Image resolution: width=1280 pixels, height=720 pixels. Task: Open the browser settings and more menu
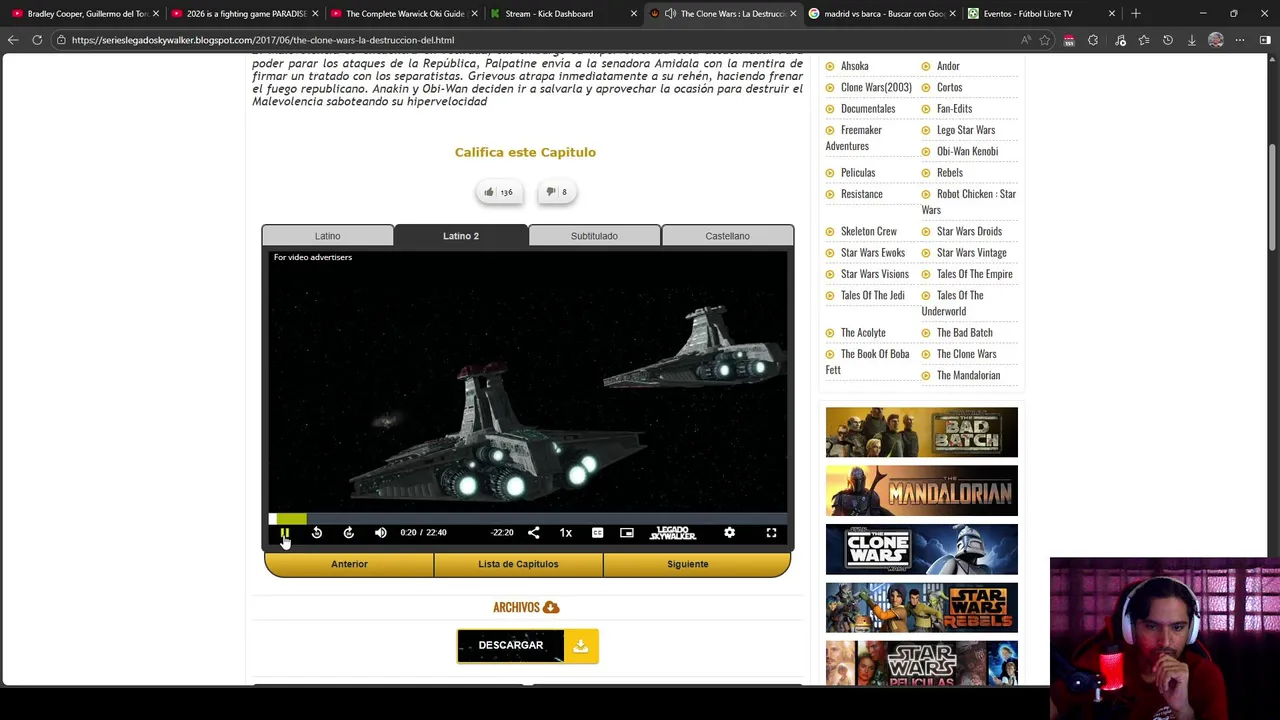[1240, 40]
